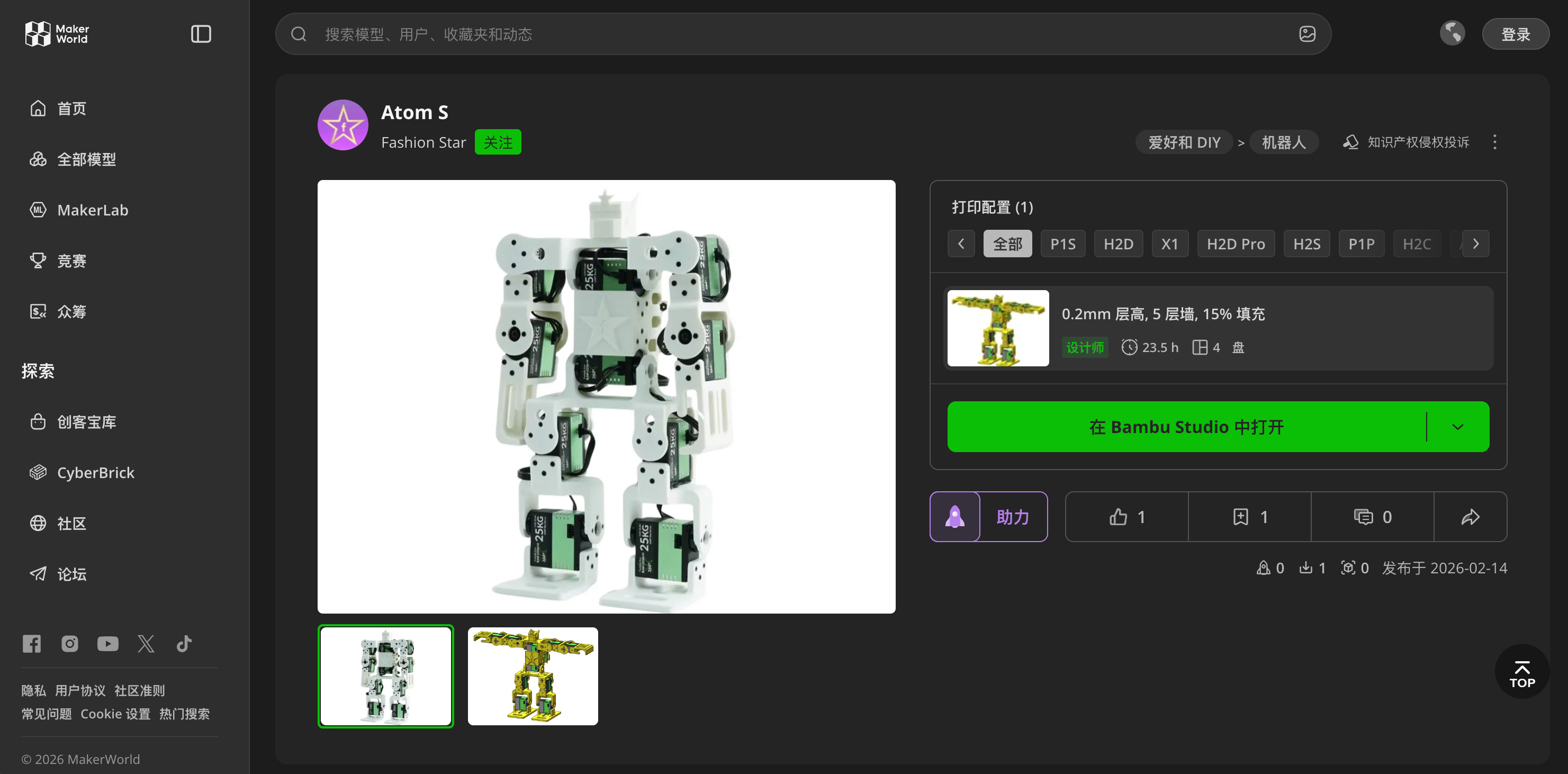1568x774 pixels.
Task: Click the search input field
Action: click(791, 34)
